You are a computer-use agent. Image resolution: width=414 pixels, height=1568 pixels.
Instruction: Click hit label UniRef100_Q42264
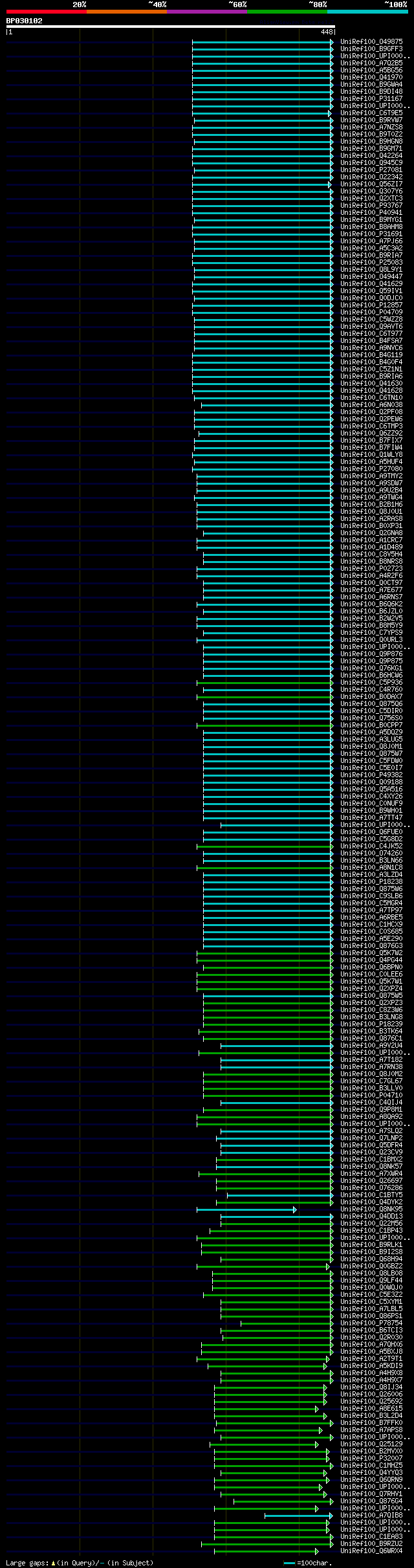371,155
